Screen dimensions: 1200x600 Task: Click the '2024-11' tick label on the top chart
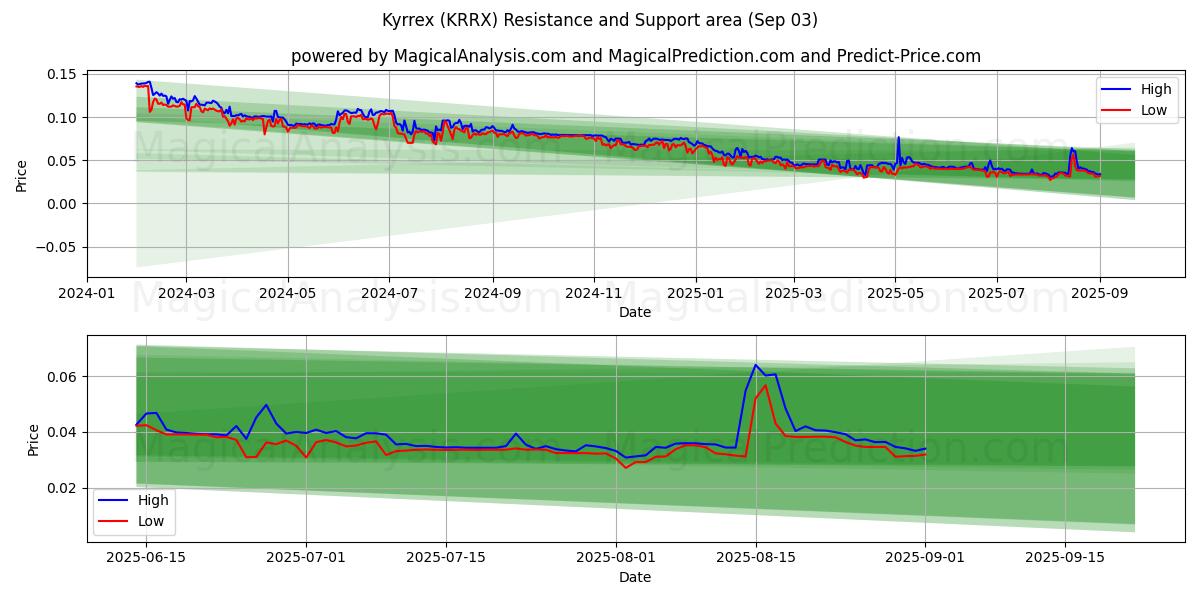(x=594, y=293)
